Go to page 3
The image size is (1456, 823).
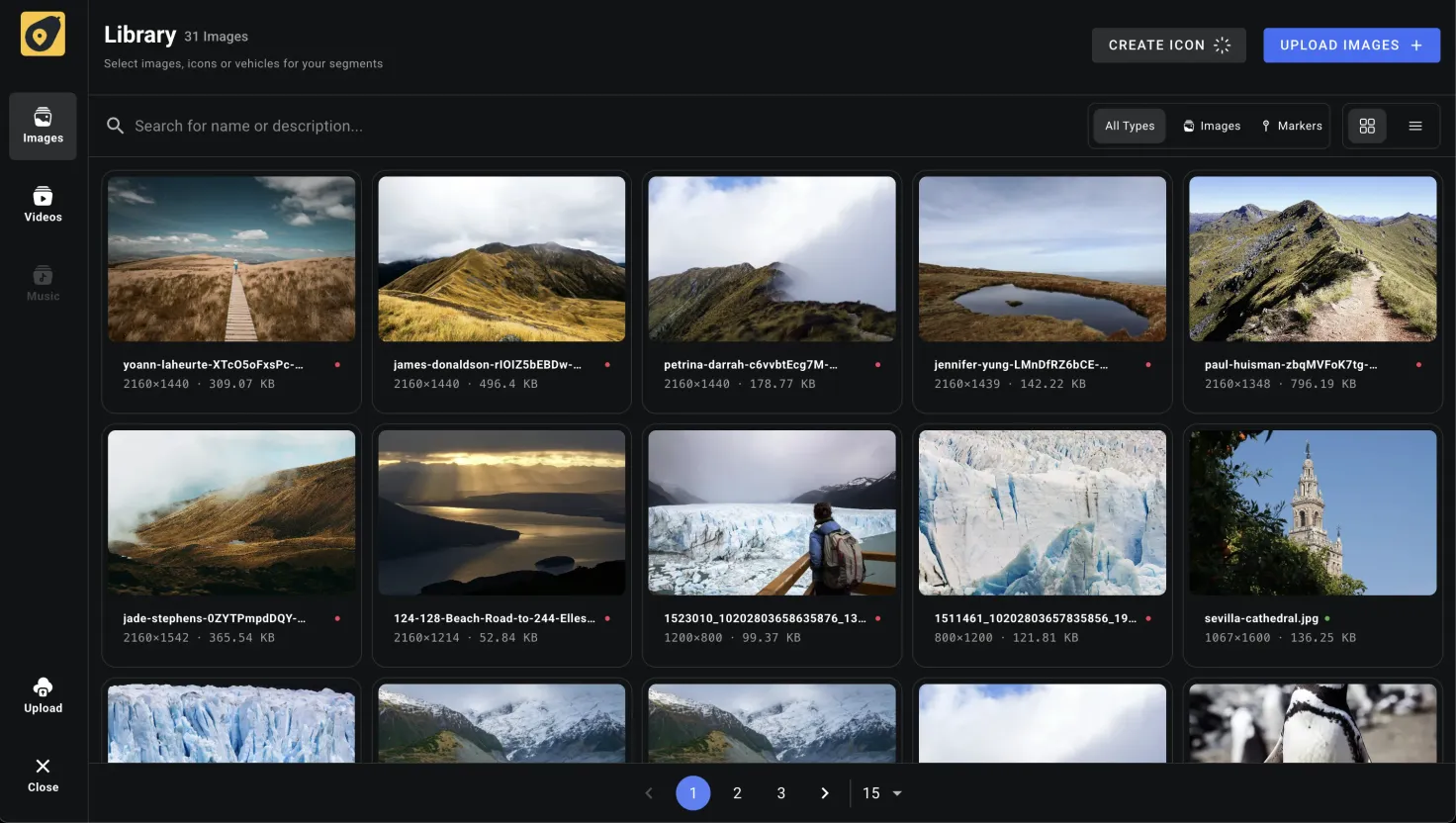pyautogui.click(x=781, y=793)
